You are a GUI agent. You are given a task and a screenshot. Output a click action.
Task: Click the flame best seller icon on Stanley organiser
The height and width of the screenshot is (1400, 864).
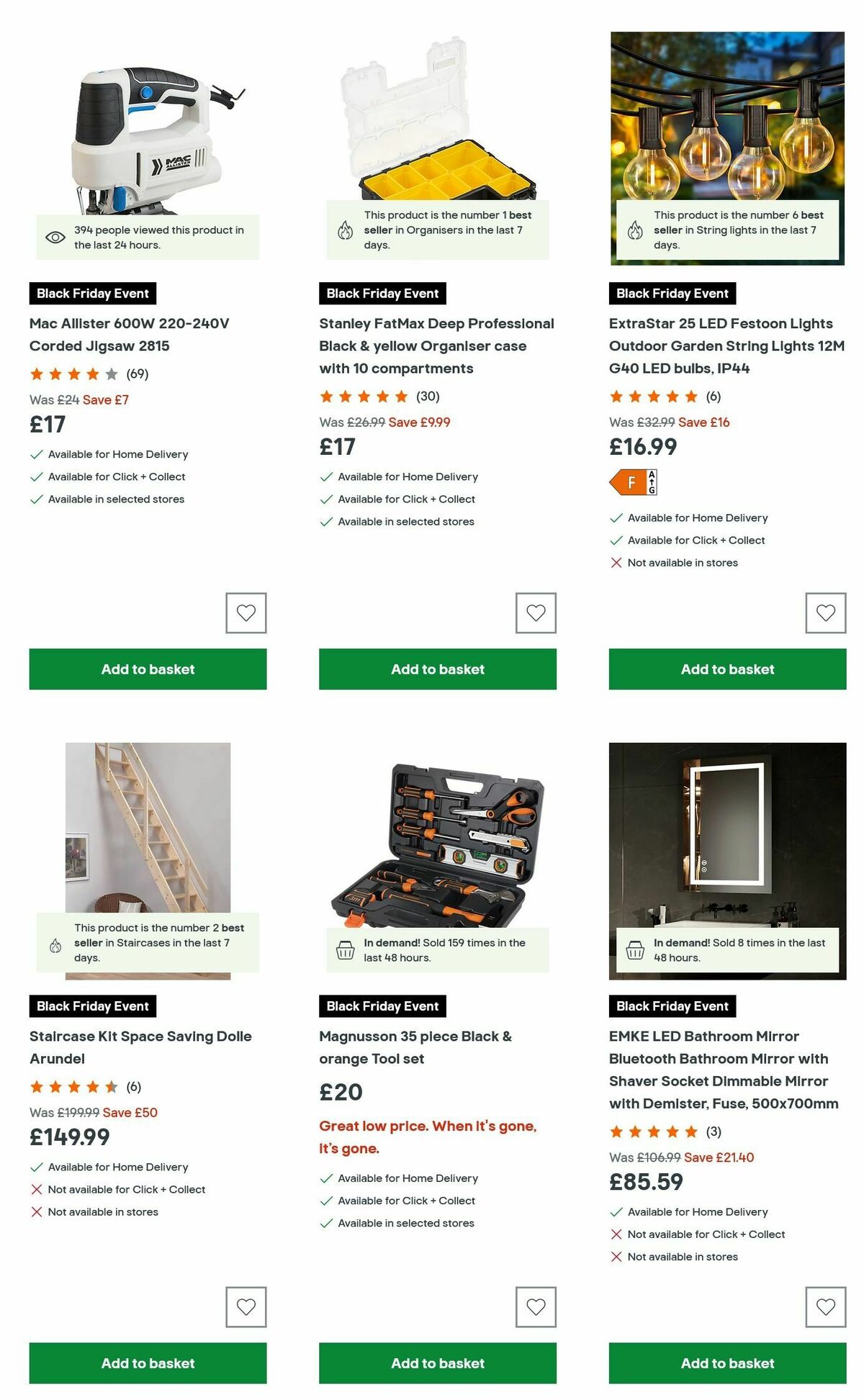[x=346, y=230]
